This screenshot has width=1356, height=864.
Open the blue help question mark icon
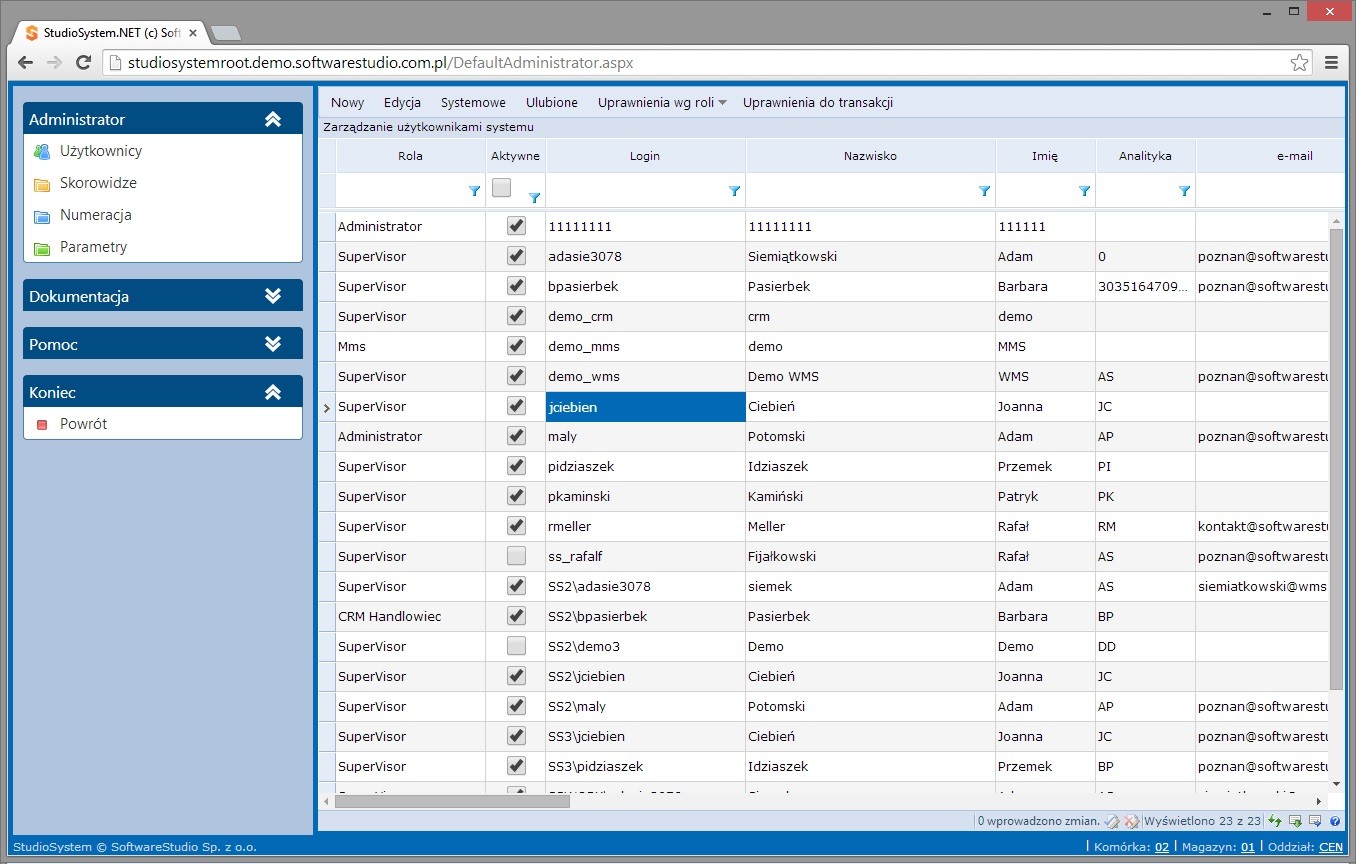pos(1335,821)
